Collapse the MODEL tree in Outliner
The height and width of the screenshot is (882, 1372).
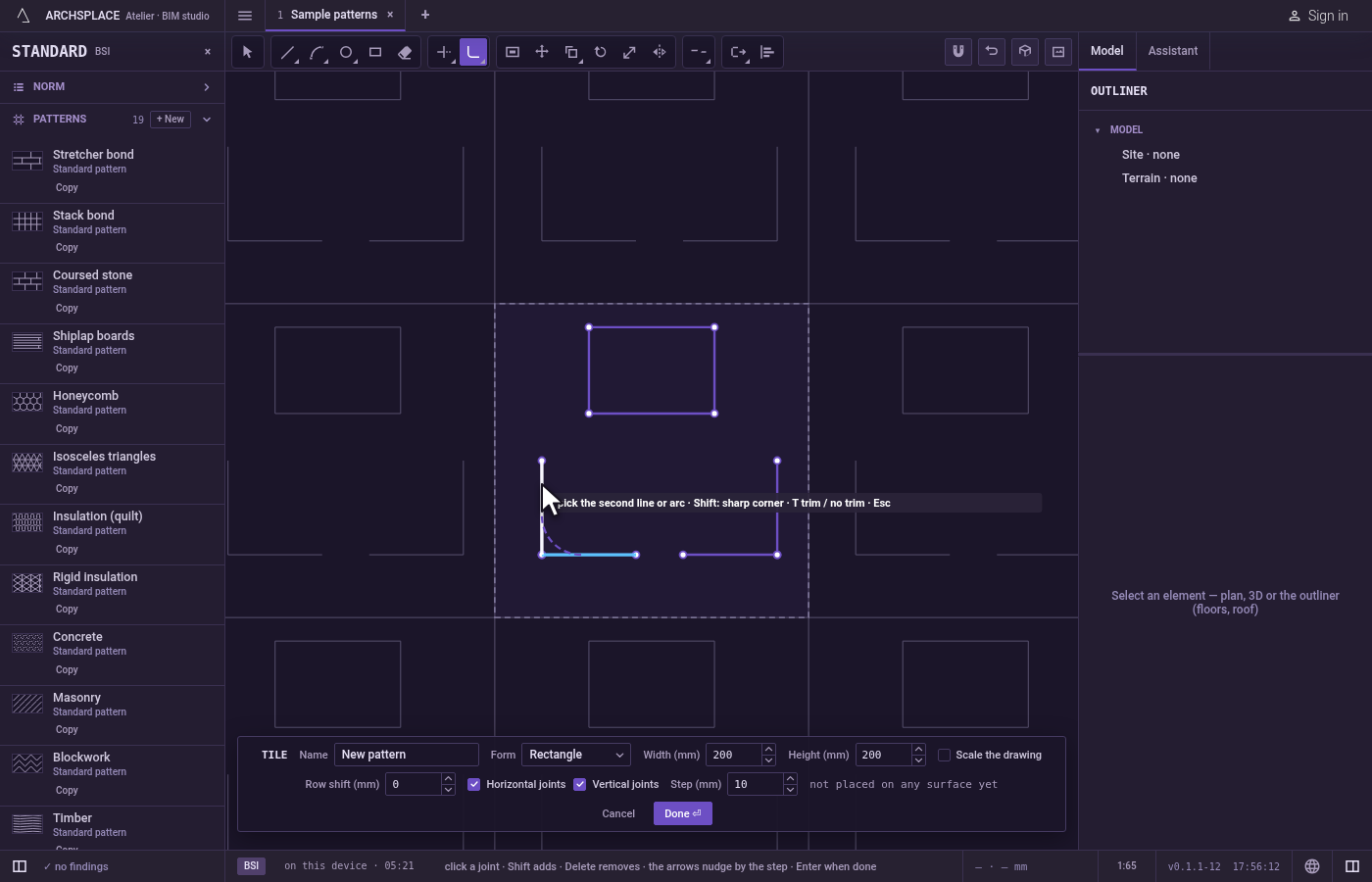1098,130
